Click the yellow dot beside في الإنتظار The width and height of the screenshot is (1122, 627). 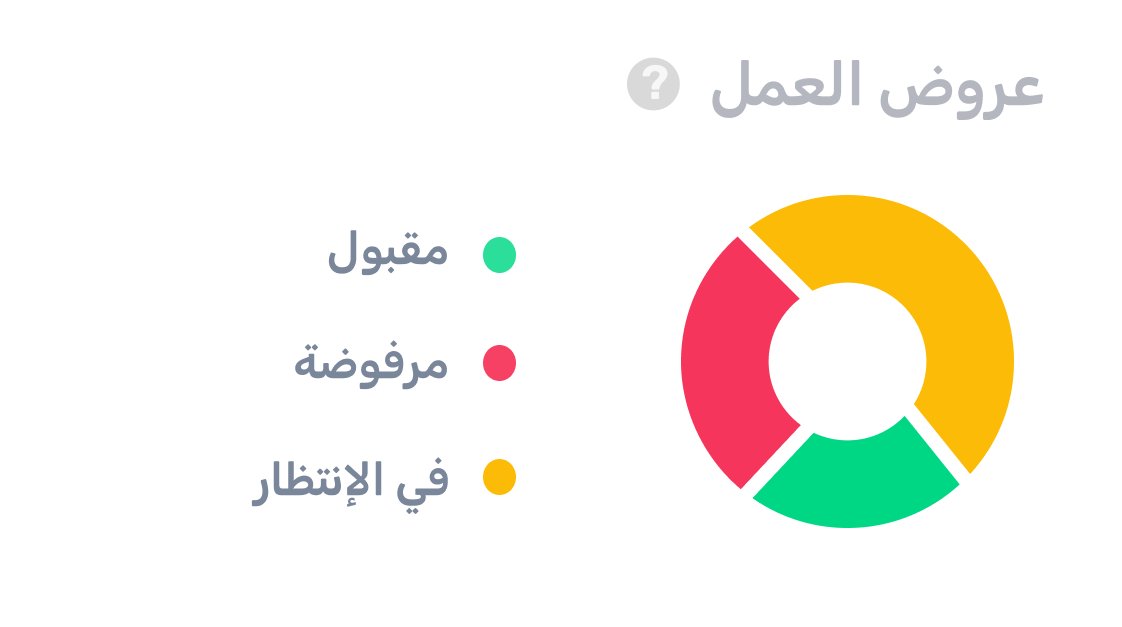(499, 477)
